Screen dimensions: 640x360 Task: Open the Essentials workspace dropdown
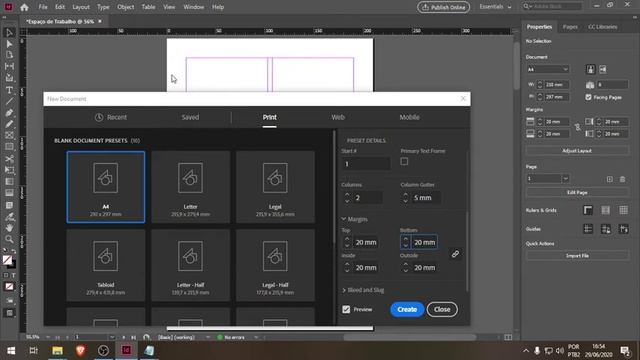495,7
